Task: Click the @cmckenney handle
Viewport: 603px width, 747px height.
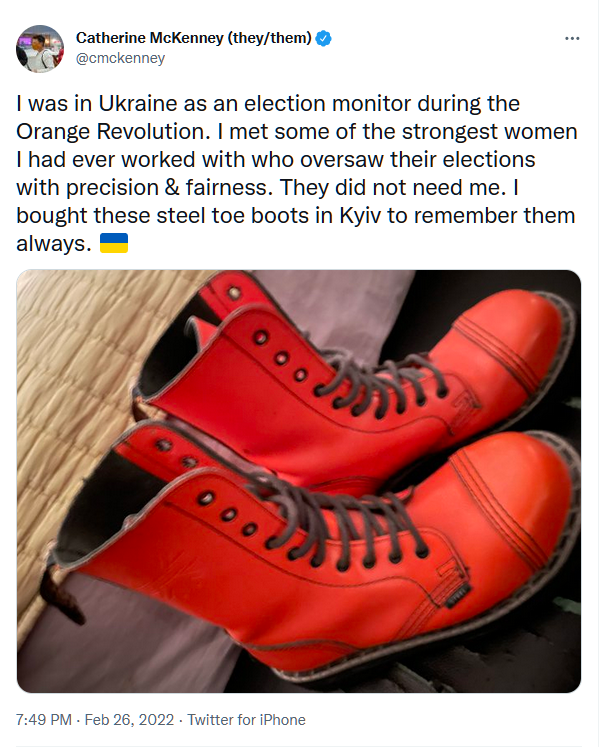Action: 120,58
